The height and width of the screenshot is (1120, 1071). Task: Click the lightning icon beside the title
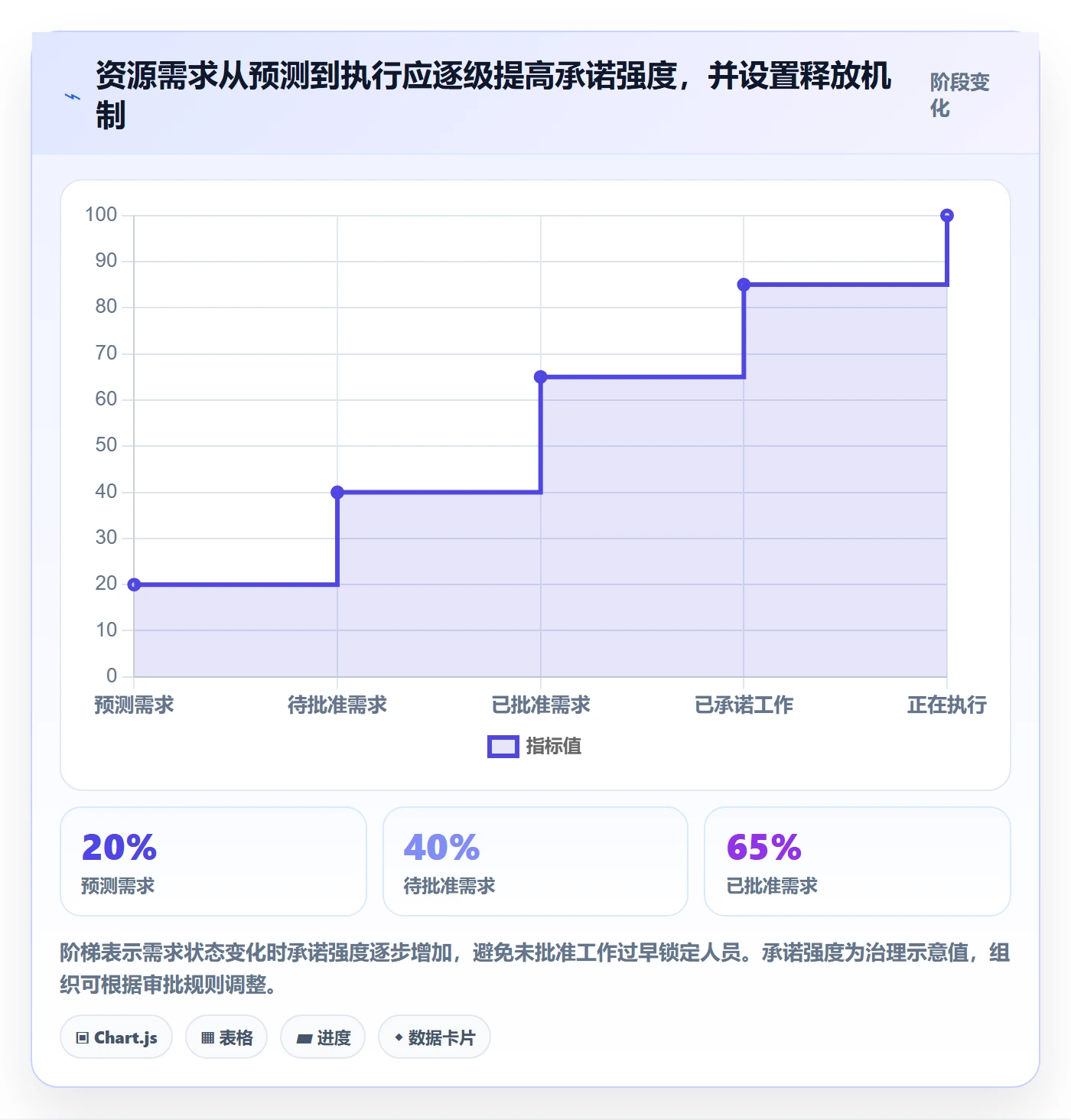pos(73,96)
